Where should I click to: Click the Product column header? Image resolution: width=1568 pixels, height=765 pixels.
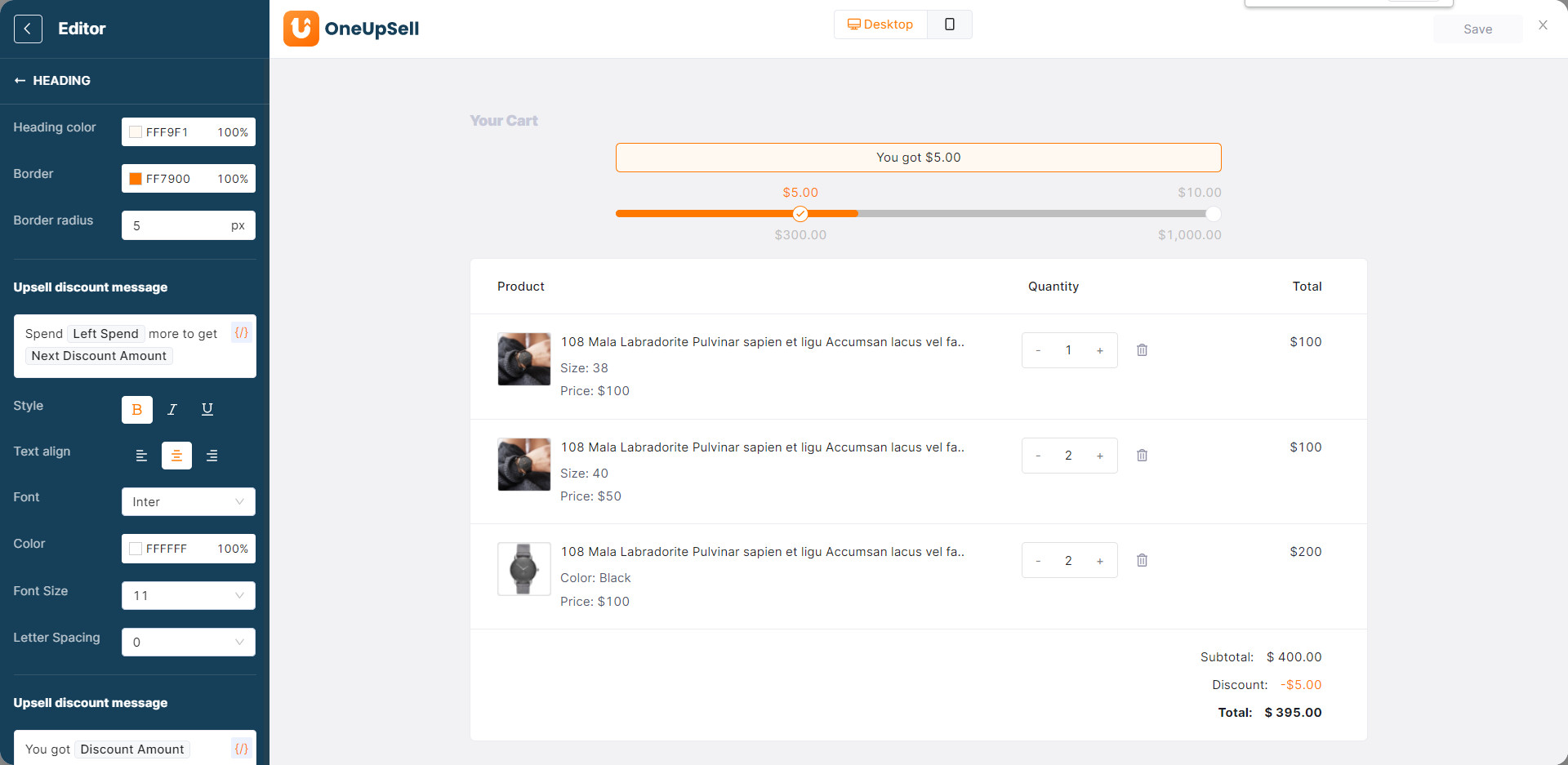pos(521,287)
